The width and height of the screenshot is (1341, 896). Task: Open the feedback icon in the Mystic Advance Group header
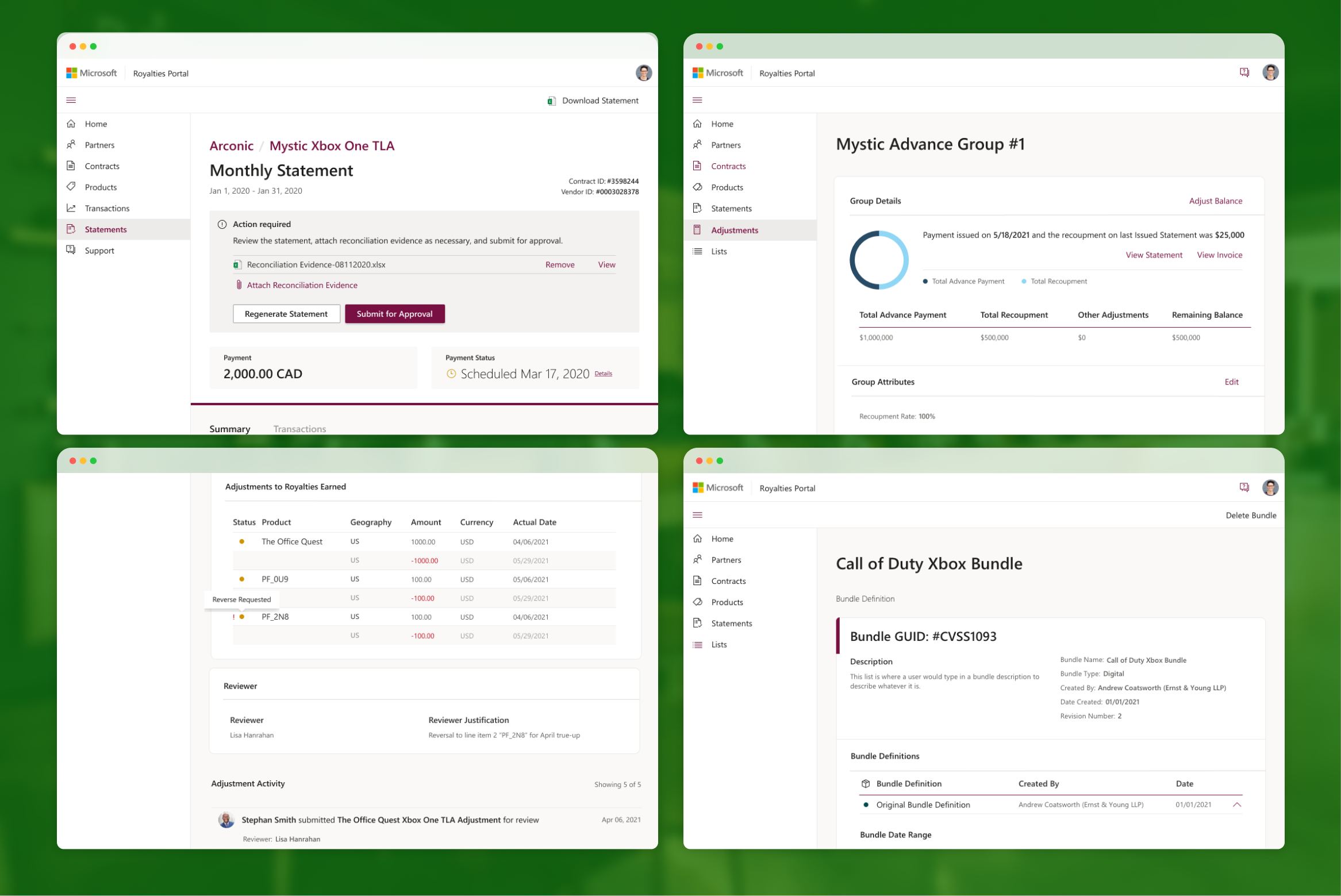[1244, 72]
